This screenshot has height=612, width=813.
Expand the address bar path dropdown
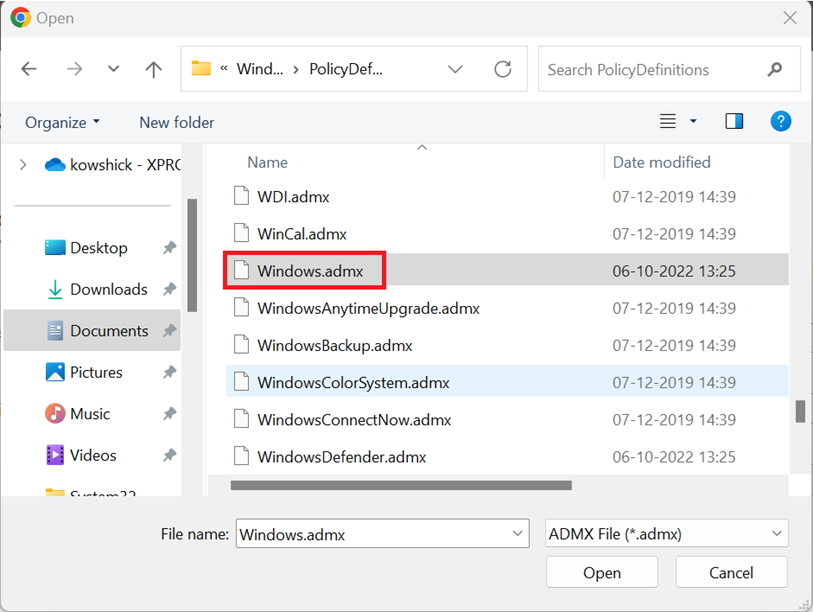(456, 70)
